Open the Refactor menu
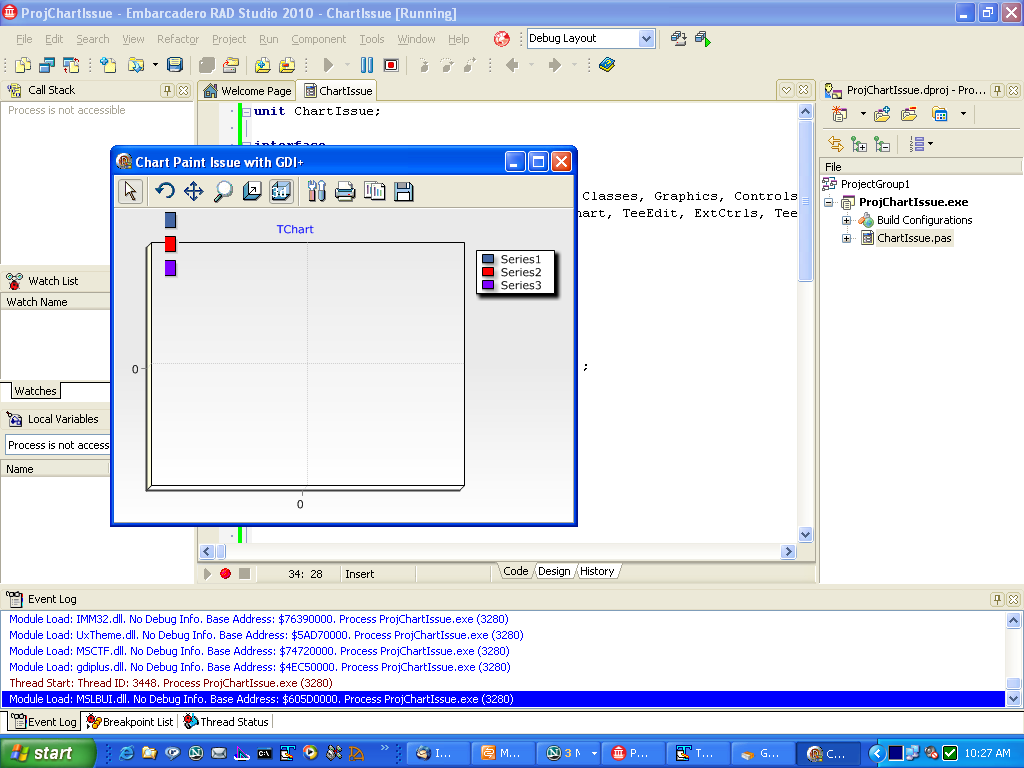Viewport: 1024px width, 768px height. 178,39
